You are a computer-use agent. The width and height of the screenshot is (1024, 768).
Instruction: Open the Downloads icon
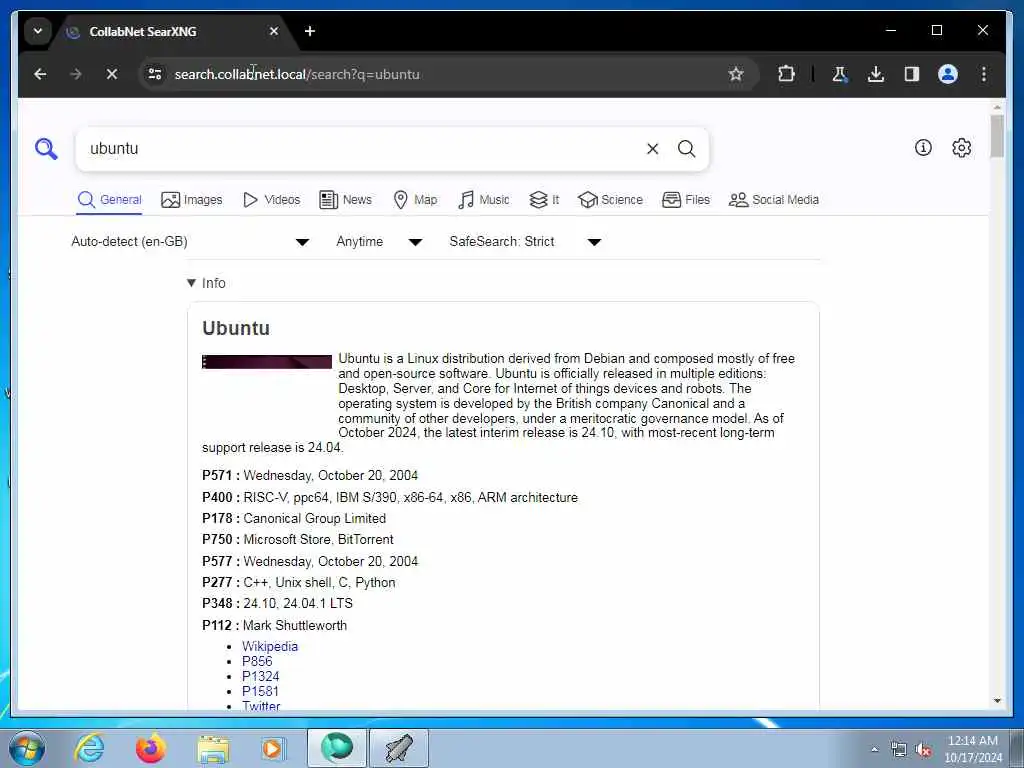tap(876, 74)
